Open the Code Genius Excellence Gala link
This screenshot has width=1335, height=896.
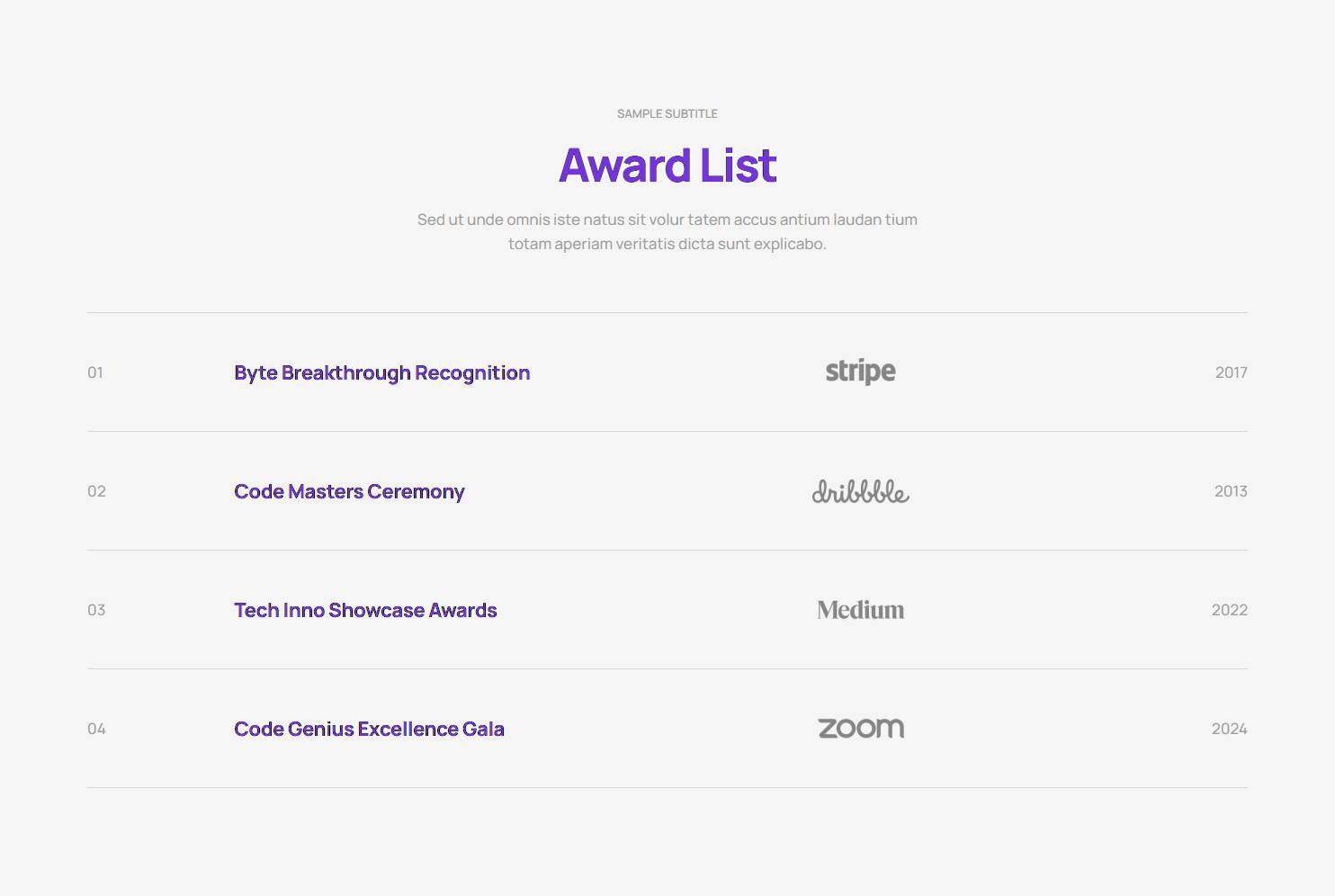coord(369,729)
